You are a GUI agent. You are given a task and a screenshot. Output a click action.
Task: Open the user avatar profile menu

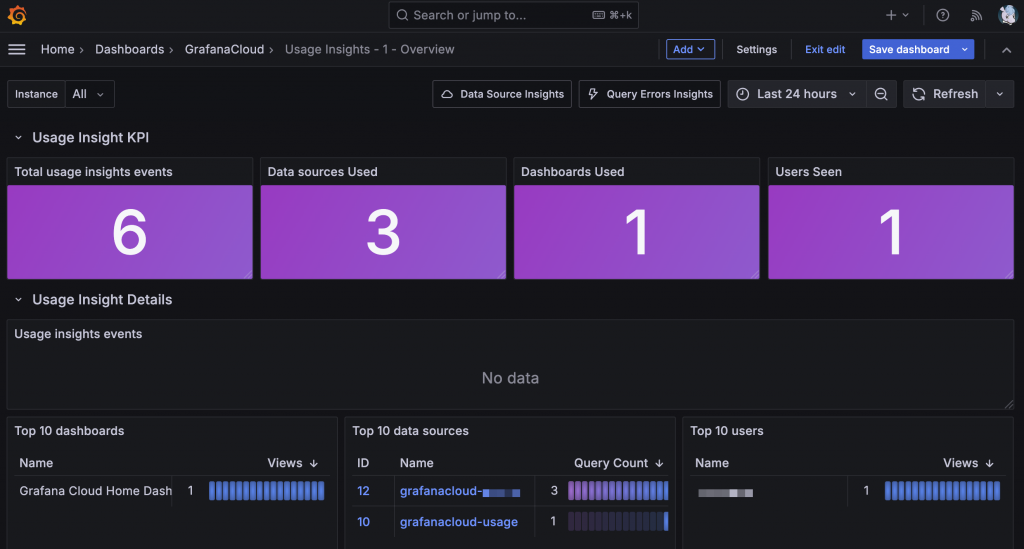[x=1008, y=15]
